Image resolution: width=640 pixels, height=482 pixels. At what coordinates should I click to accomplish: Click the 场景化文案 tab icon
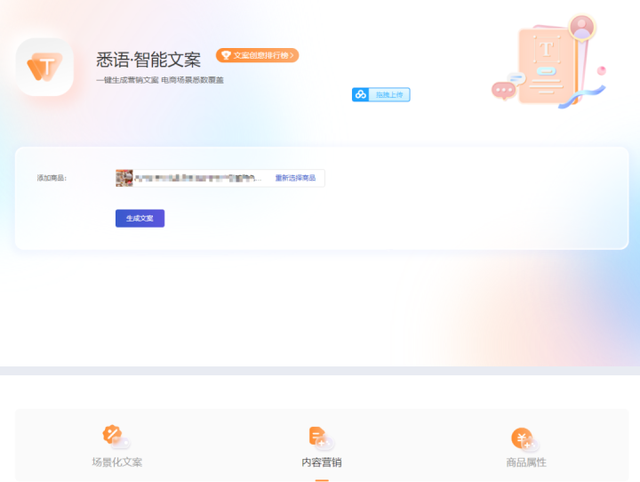point(116,437)
